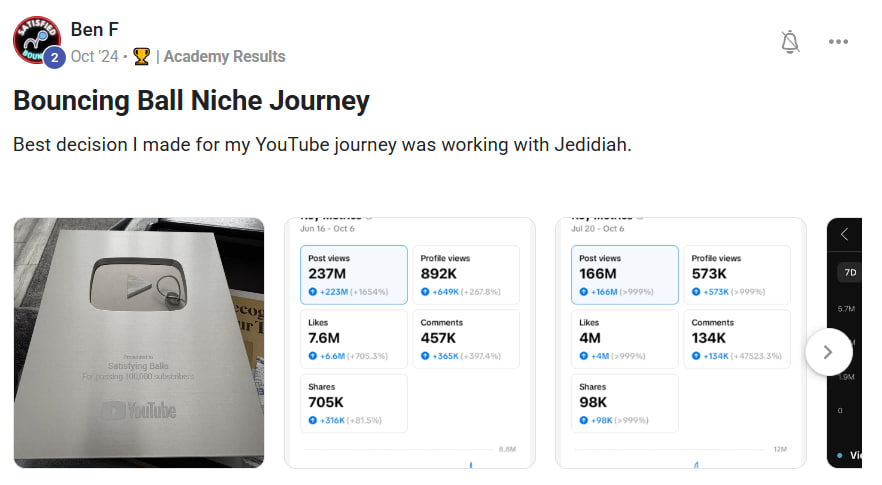This screenshot has width=882, height=485.
Task: Go to next image with carousel arrow
Action: pos(828,352)
